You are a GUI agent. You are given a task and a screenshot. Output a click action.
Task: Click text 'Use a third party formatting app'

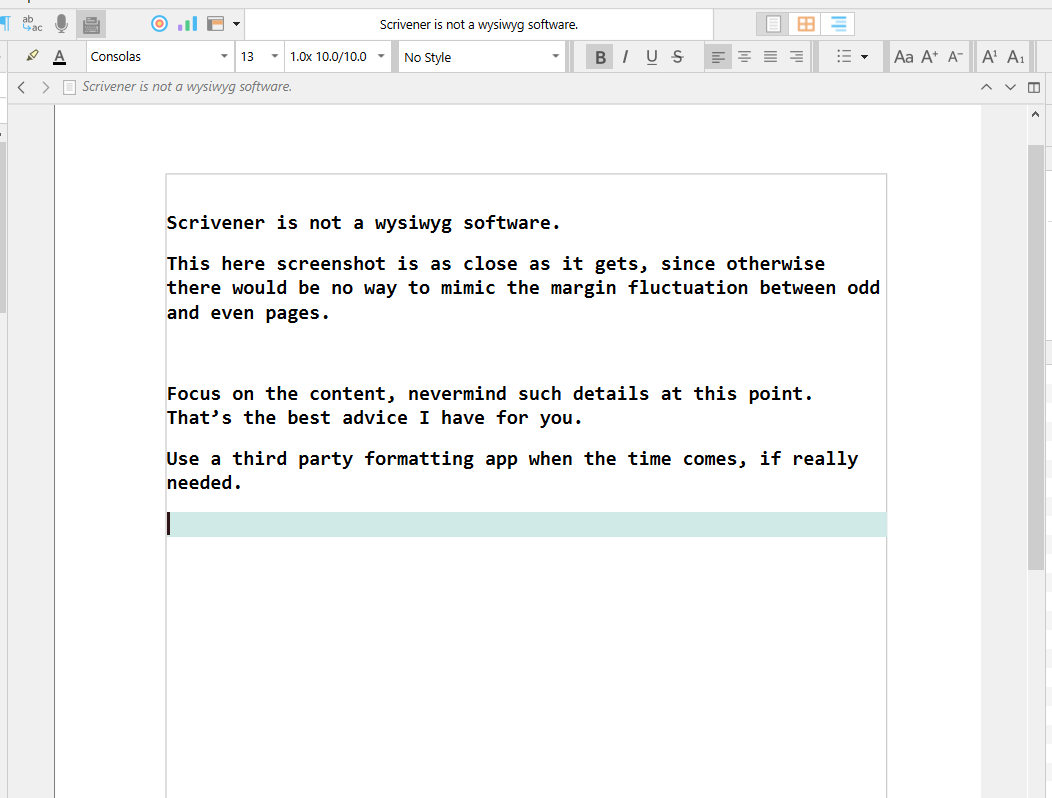341,459
